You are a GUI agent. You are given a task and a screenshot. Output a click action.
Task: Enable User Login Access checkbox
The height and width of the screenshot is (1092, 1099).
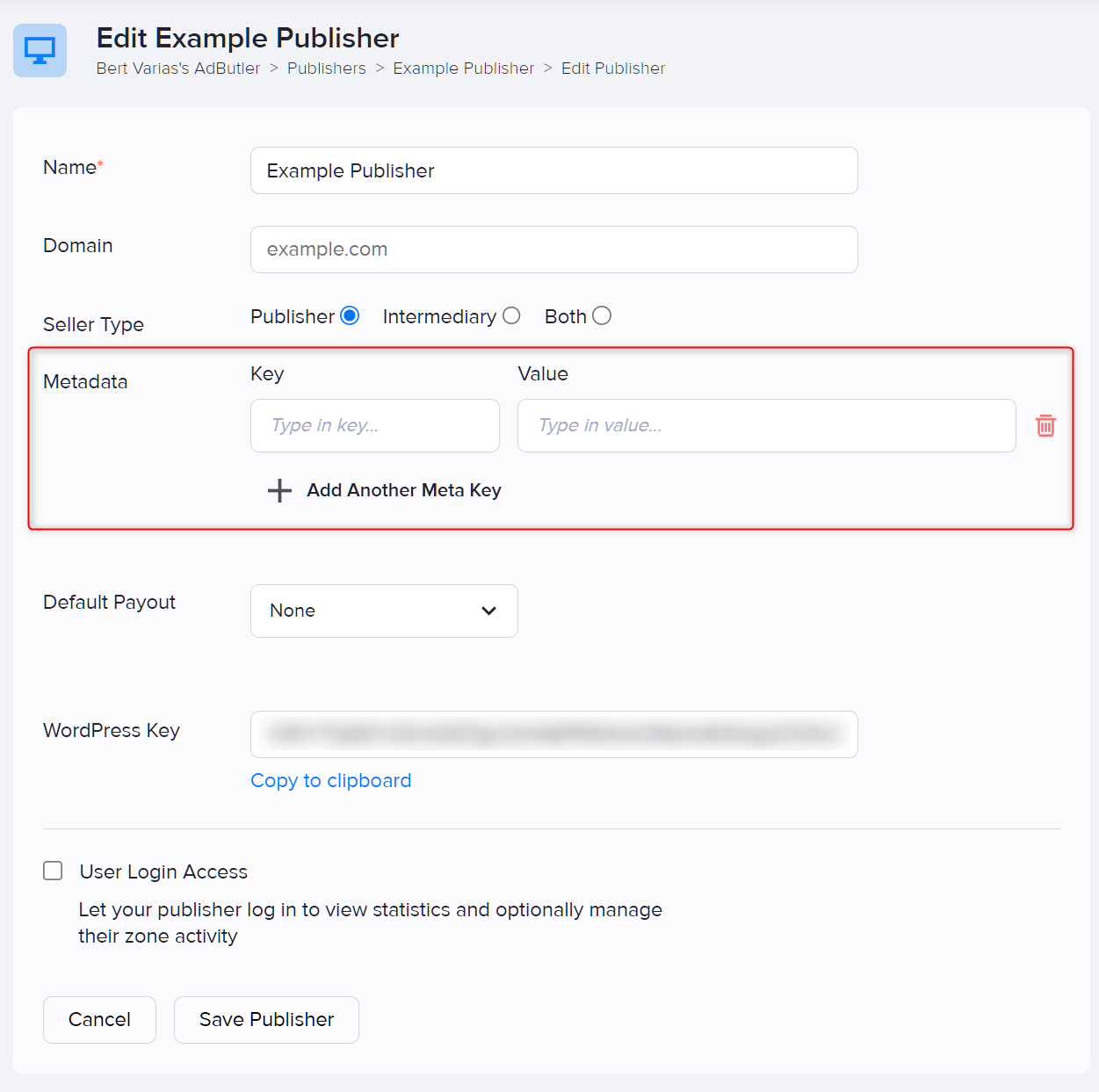(53, 871)
